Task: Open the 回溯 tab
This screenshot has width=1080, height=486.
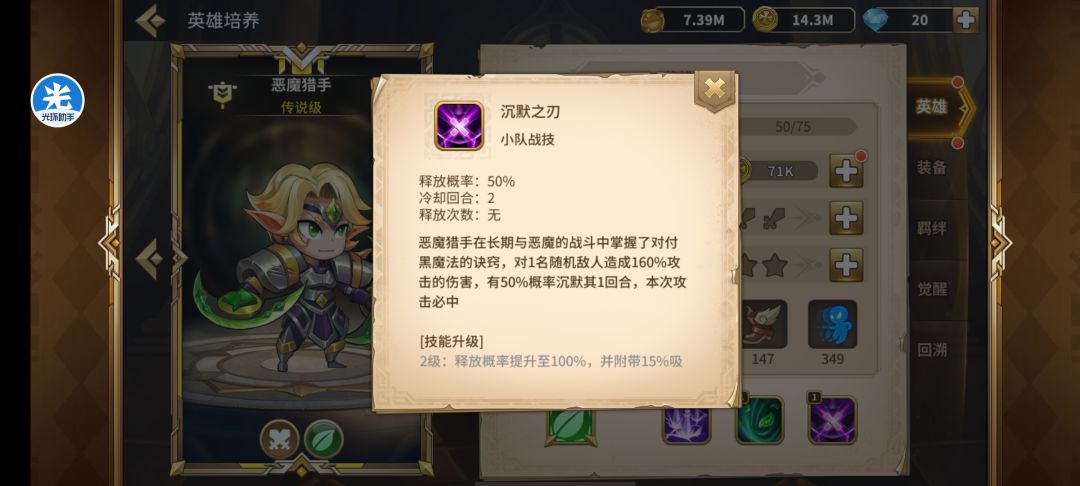Action: pos(931,349)
